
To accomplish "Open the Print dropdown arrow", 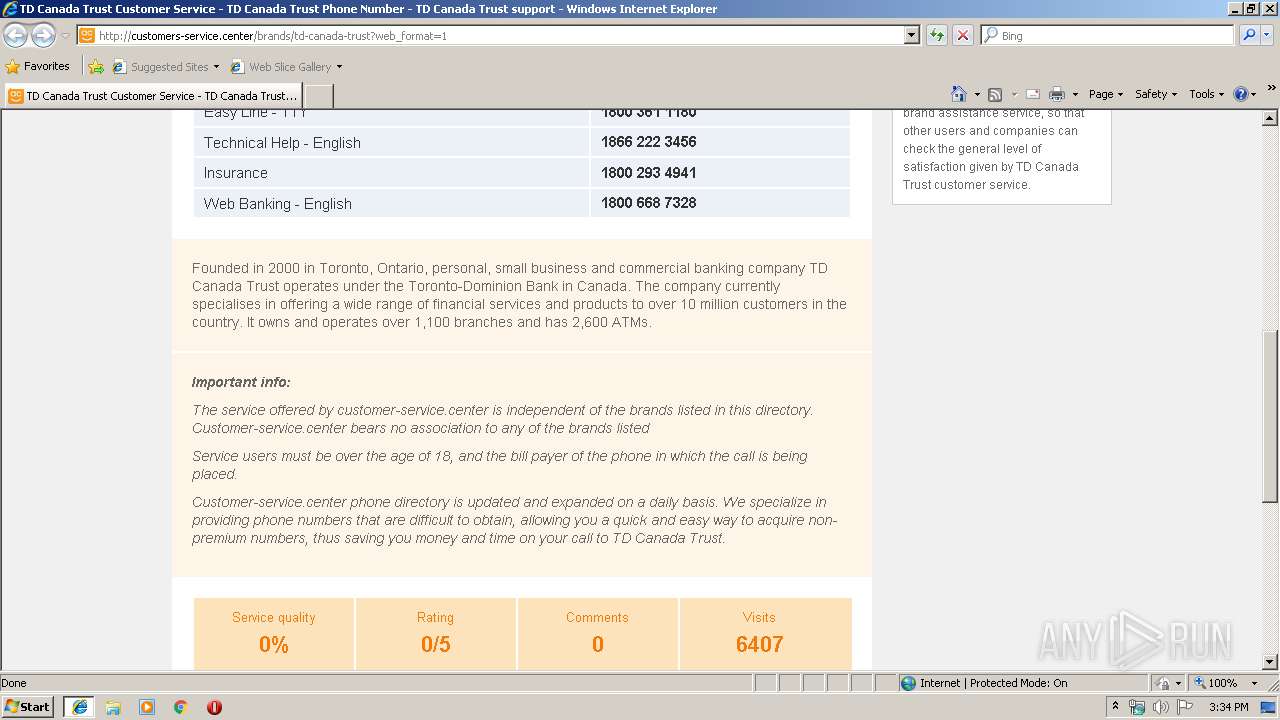I will (1074, 94).
